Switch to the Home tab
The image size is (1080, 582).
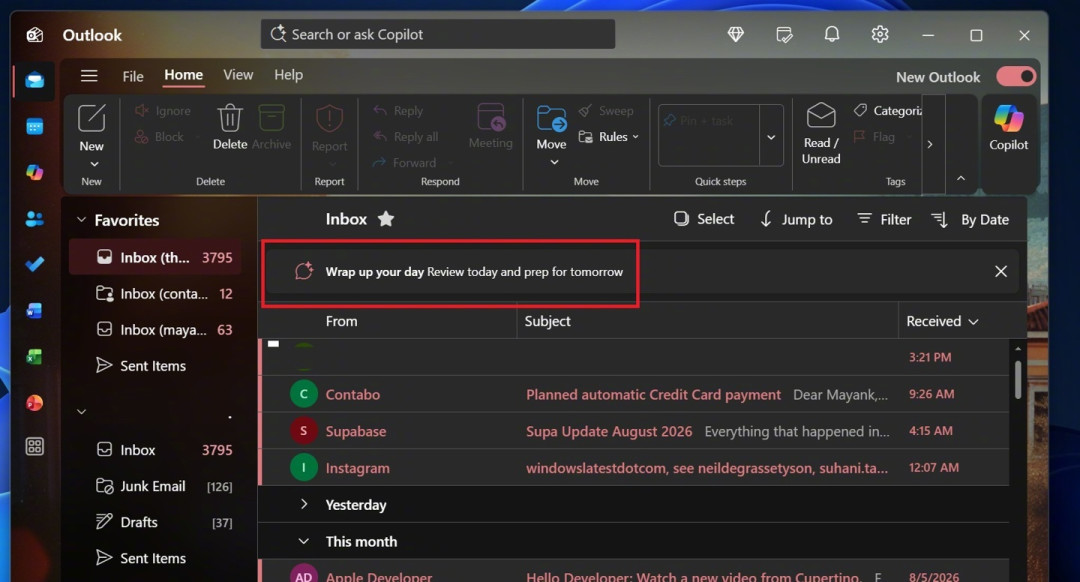click(x=183, y=75)
